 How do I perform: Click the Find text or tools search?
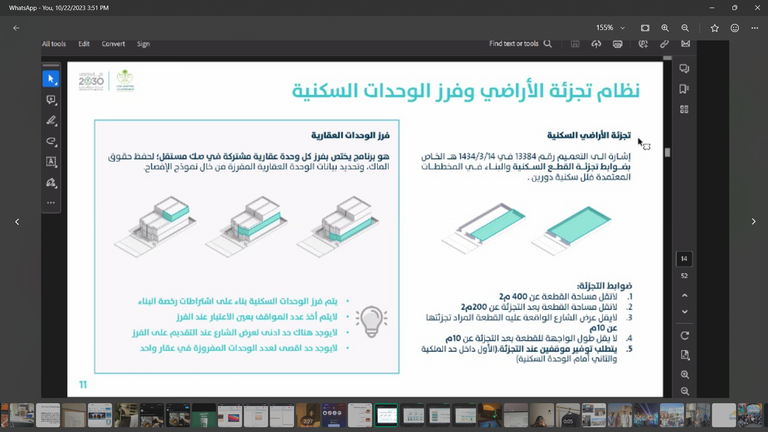pos(519,44)
